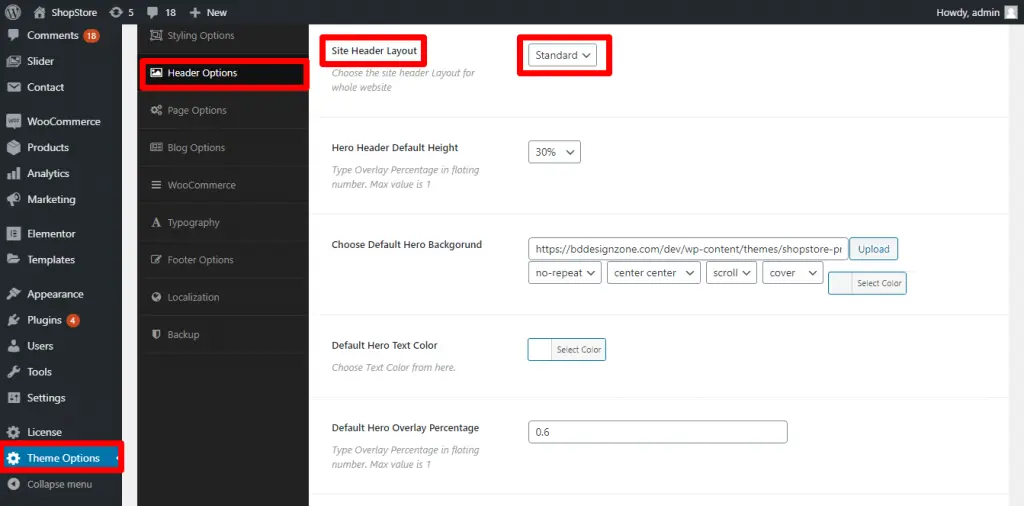This screenshot has width=1024, height=506.
Task: Click the Appearance brush icon
Action: (x=13, y=294)
